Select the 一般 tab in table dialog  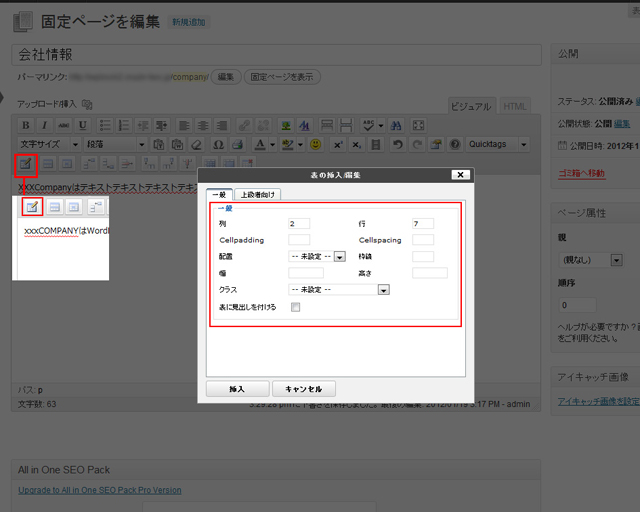click(220, 194)
